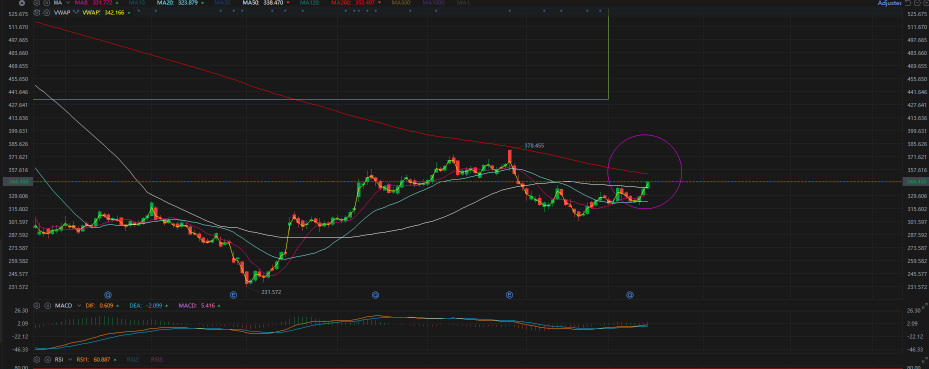Expand the MA indicator dropdown arrow
Image resolution: width=929 pixels, height=369 pixels.
(x=68, y=3)
